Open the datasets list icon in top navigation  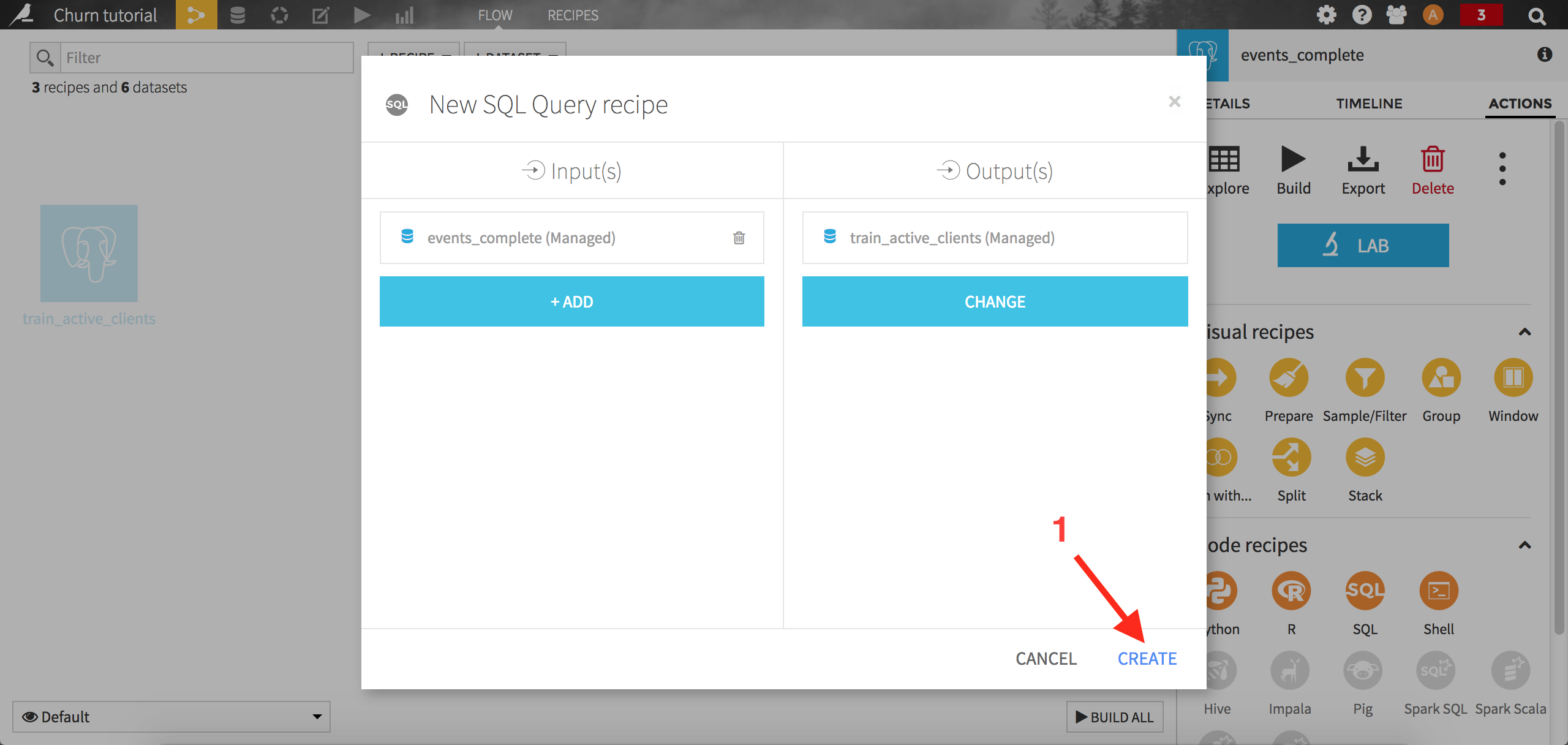click(238, 15)
